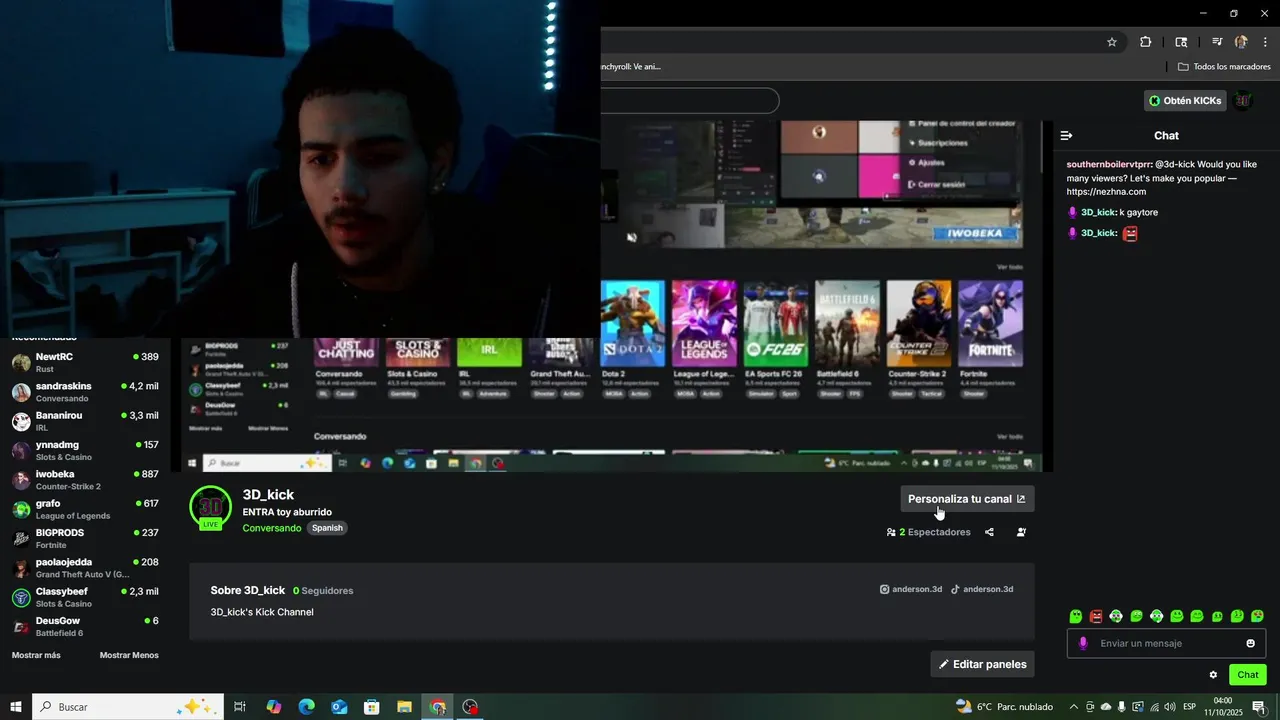Open DeusGow recommended channel

point(85,626)
